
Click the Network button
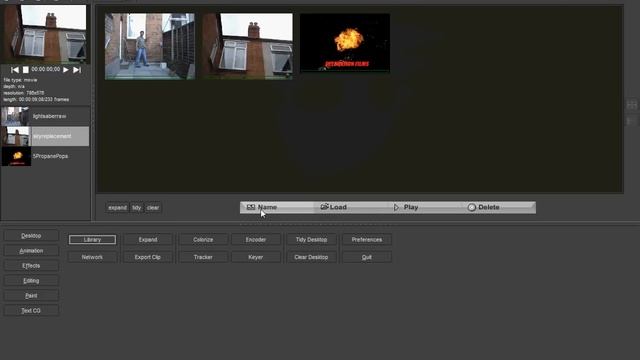92,257
